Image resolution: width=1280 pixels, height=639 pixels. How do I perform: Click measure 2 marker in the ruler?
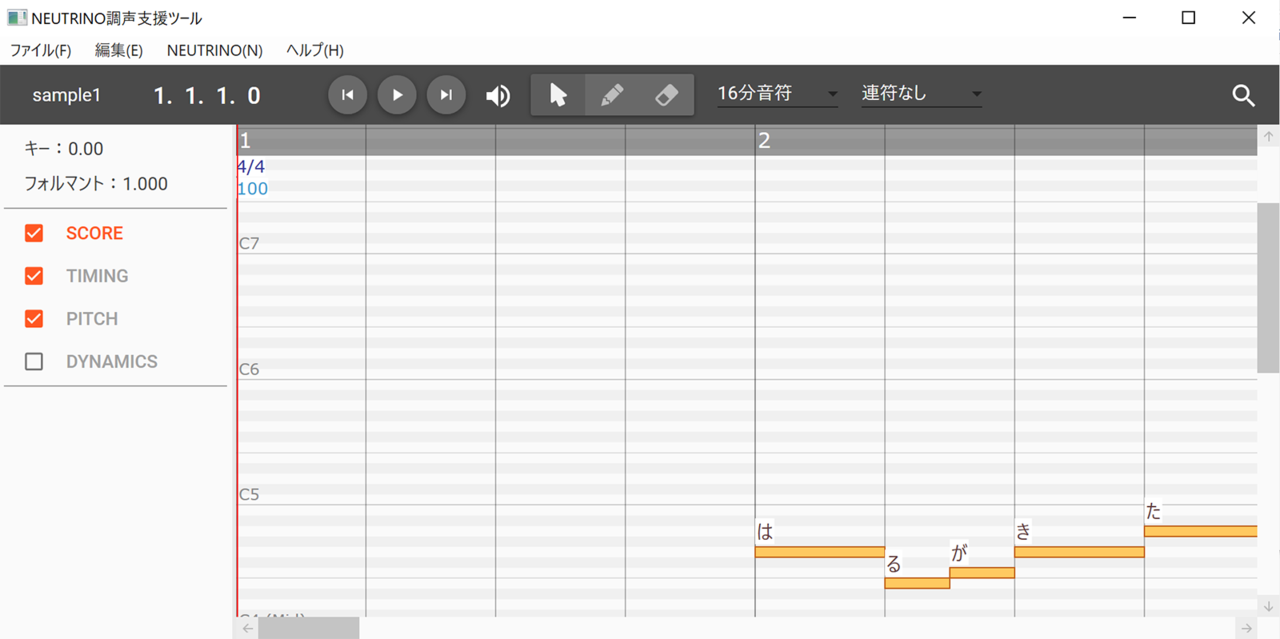tap(765, 140)
